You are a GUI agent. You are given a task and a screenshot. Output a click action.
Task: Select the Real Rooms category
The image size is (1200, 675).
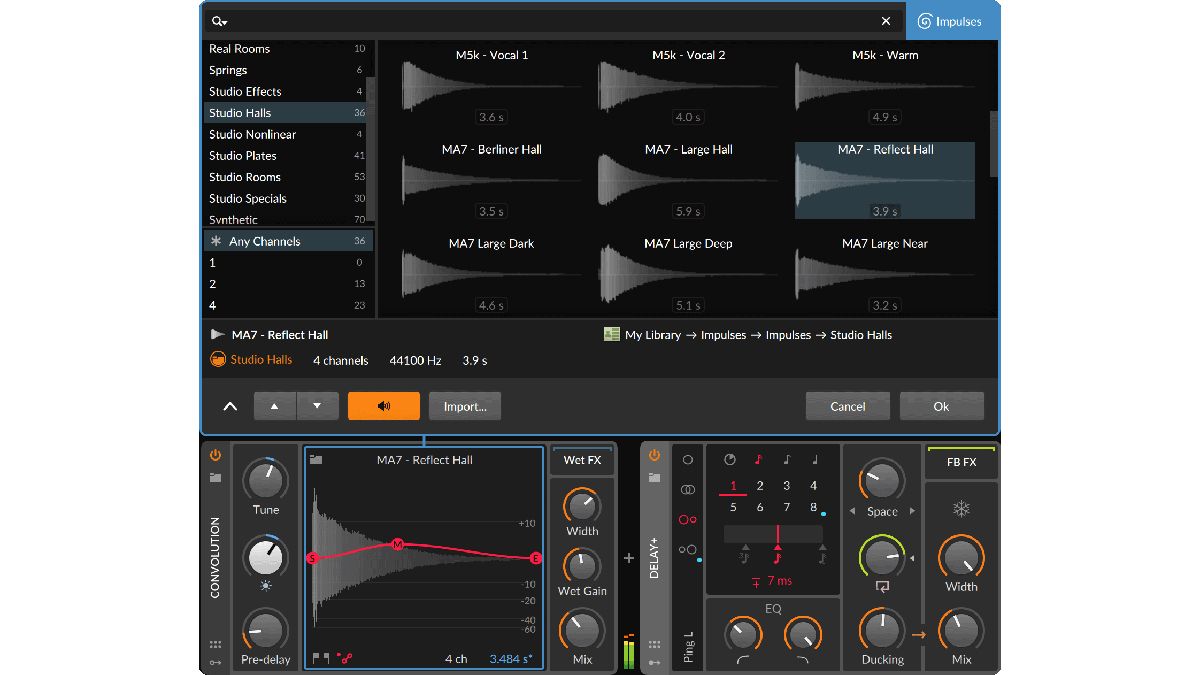(x=286, y=49)
